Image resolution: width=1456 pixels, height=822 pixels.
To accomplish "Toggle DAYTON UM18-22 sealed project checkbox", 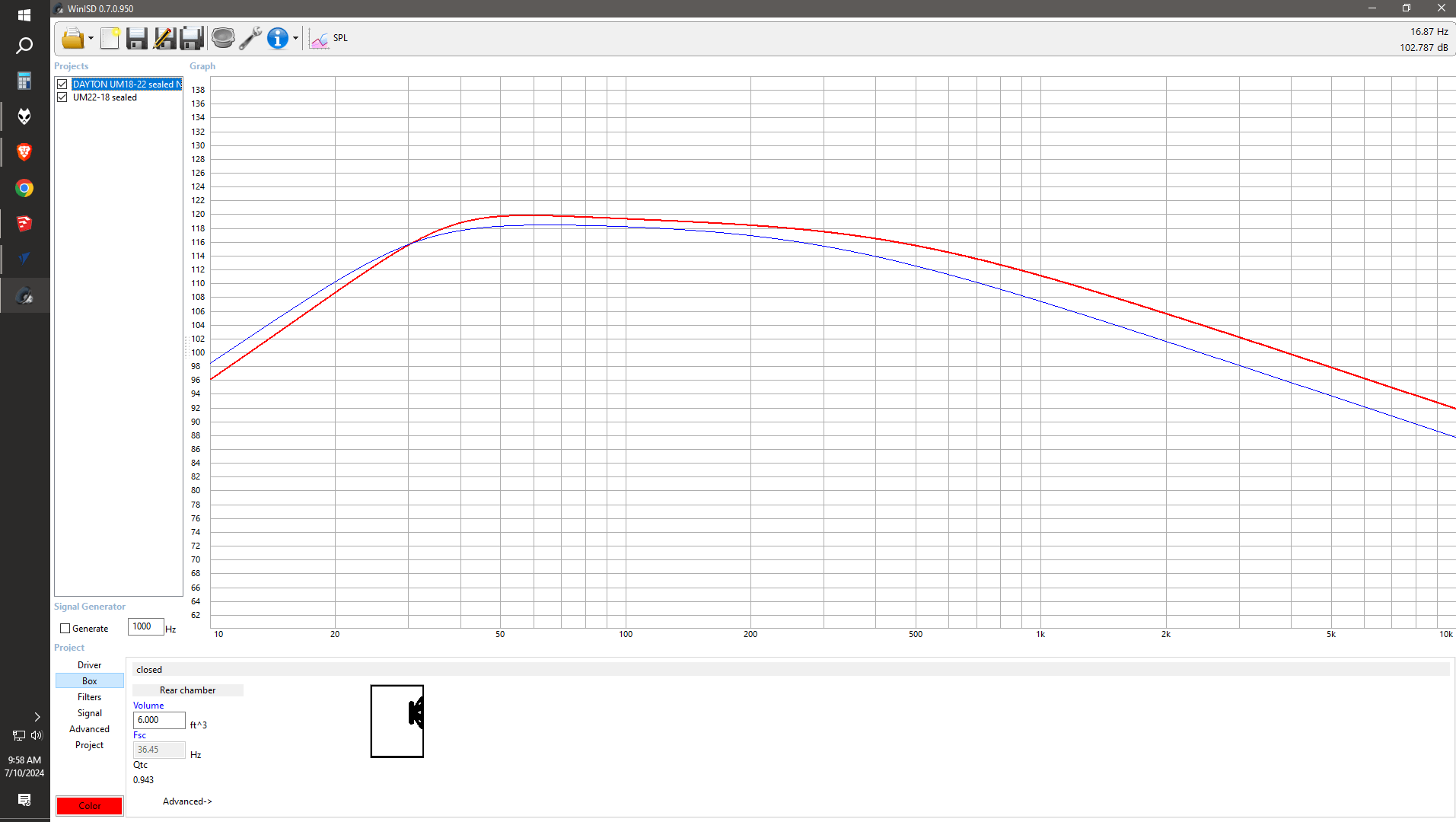I will click(x=62, y=84).
